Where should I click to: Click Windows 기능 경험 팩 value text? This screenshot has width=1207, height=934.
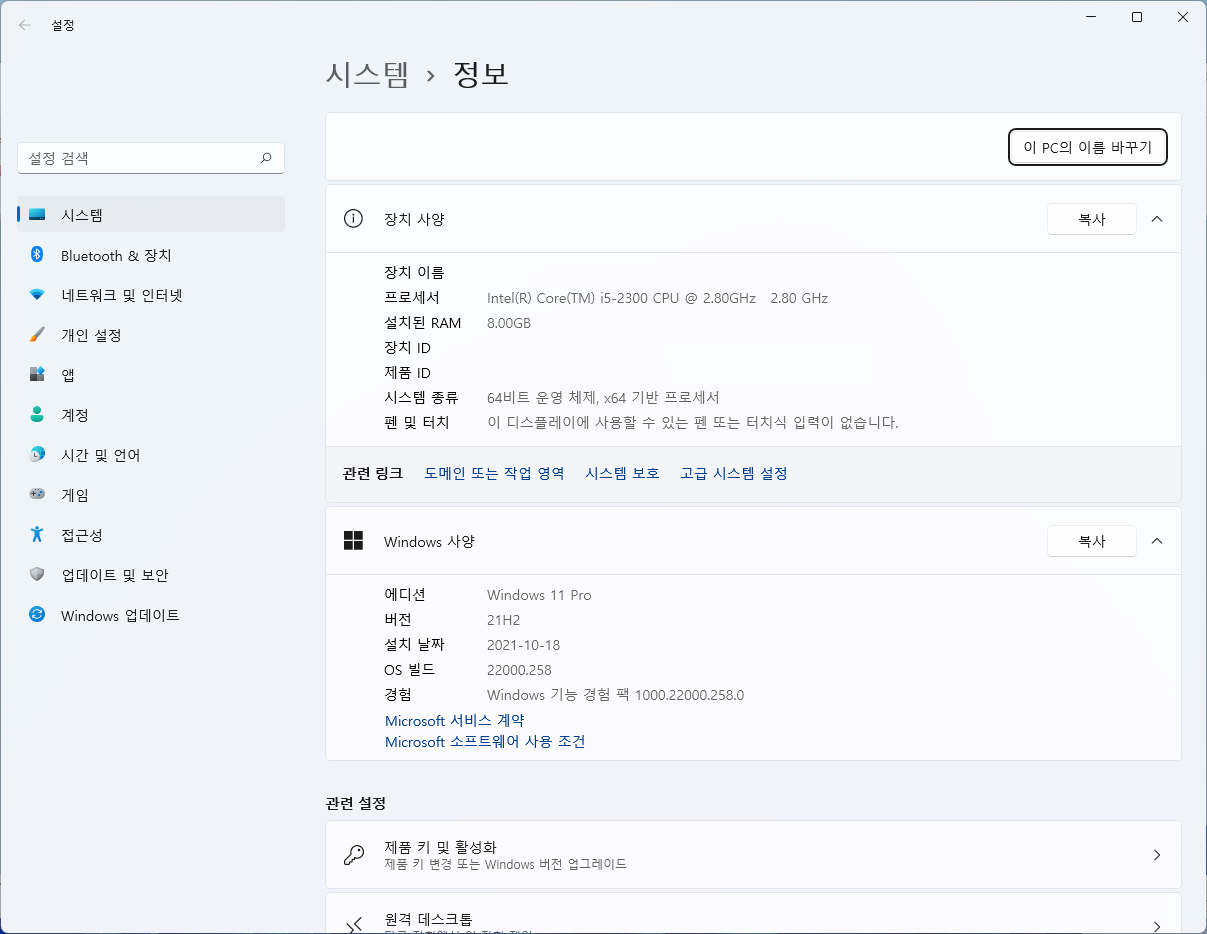[616, 695]
